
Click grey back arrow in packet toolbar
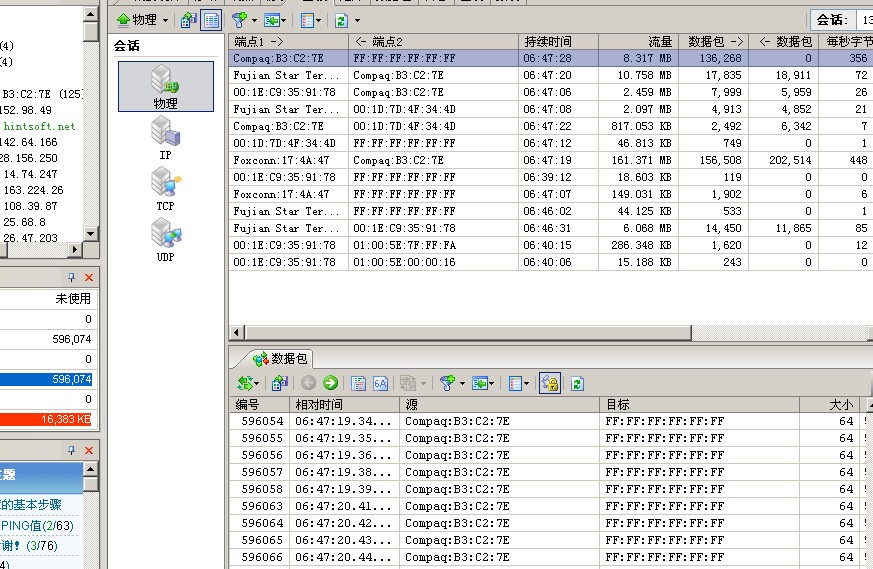[308, 383]
